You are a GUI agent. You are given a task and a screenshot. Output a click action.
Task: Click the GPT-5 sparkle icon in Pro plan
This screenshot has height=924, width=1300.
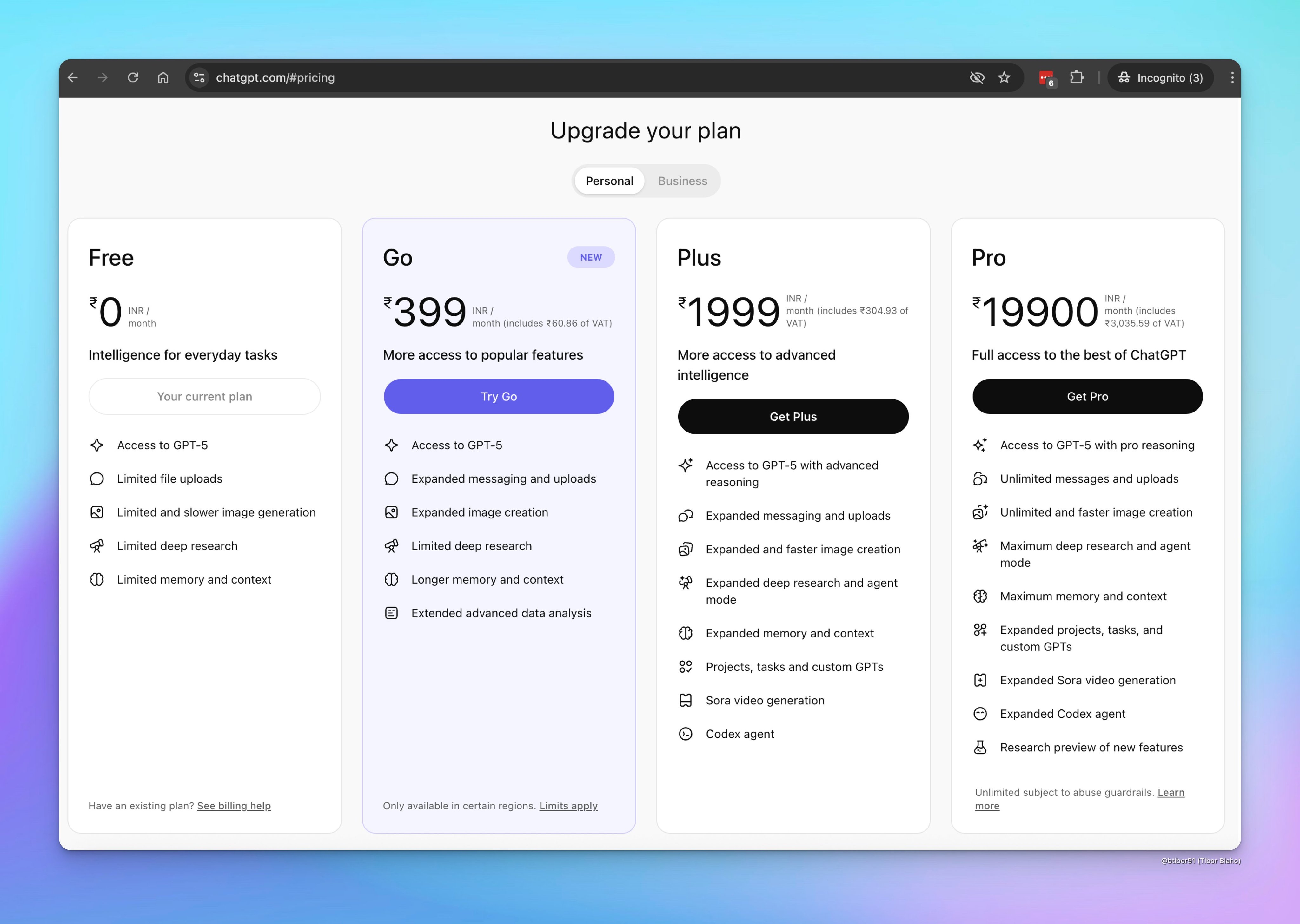[x=980, y=445]
